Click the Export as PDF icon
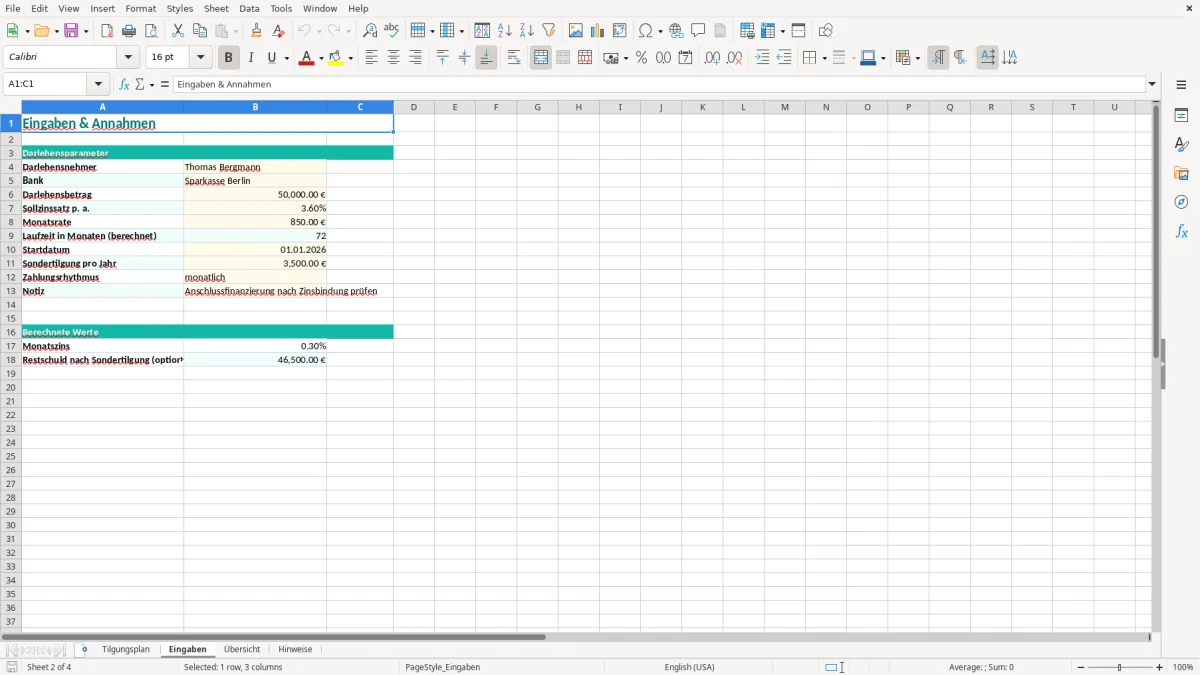This screenshot has width=1200, height=675. point(107,31)
